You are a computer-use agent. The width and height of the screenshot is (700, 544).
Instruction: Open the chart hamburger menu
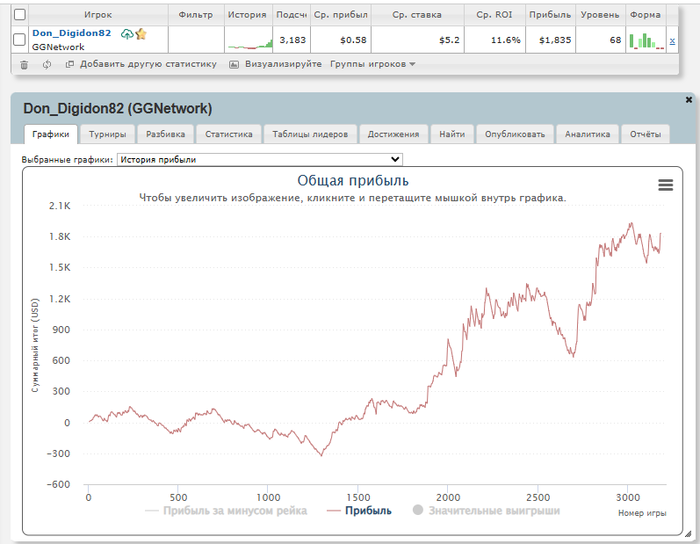coord(665,185)
